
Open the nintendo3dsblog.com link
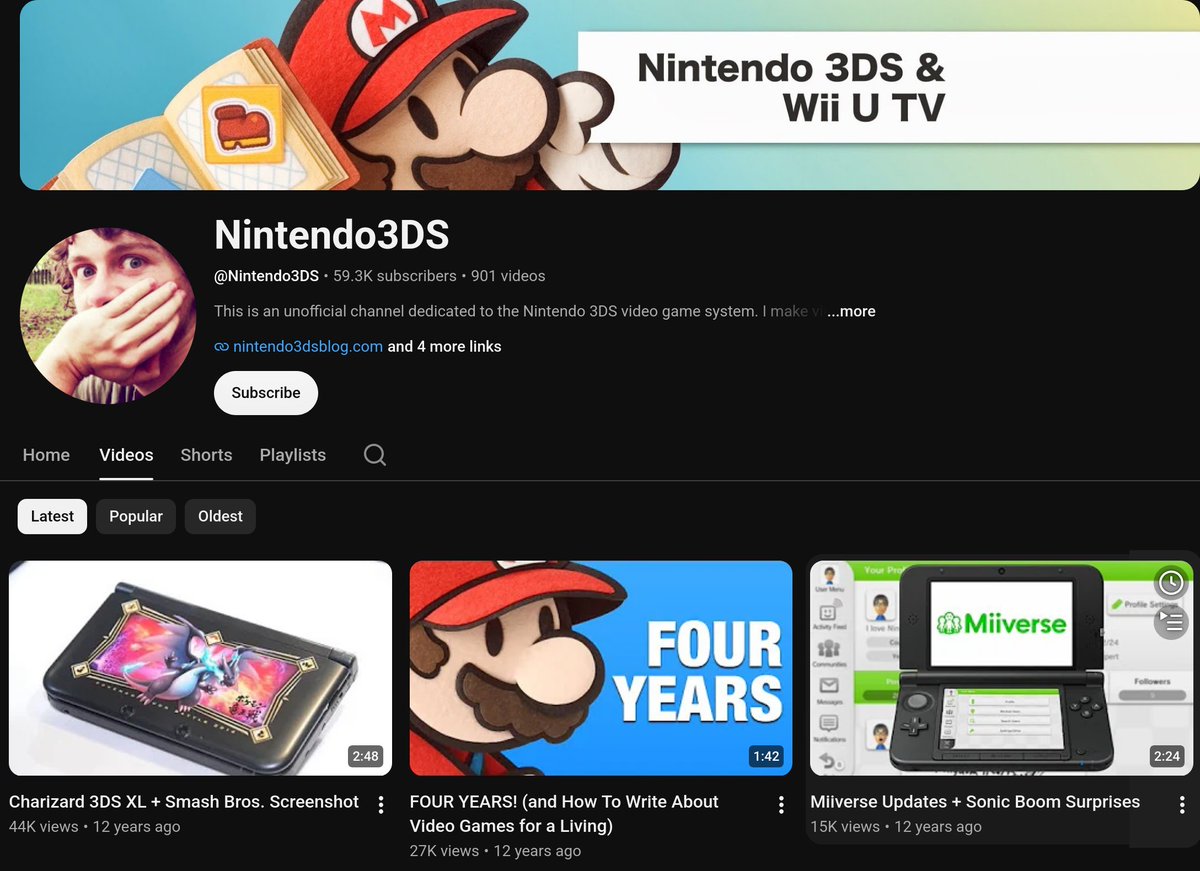308,346
